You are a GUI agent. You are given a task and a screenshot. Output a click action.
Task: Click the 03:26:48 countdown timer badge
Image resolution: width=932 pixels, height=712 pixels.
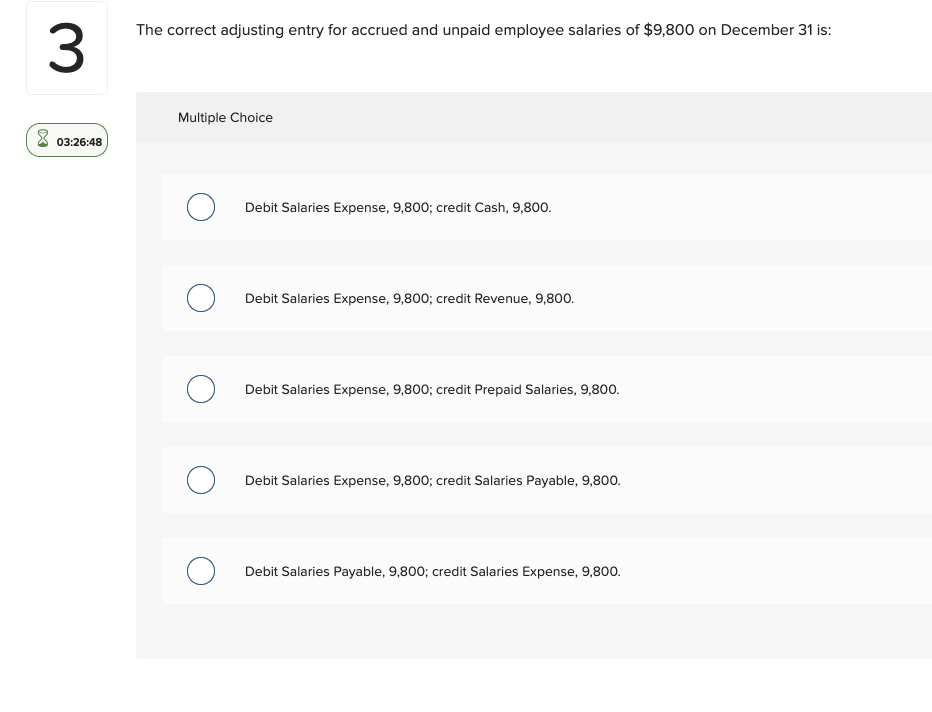[67, 140]
